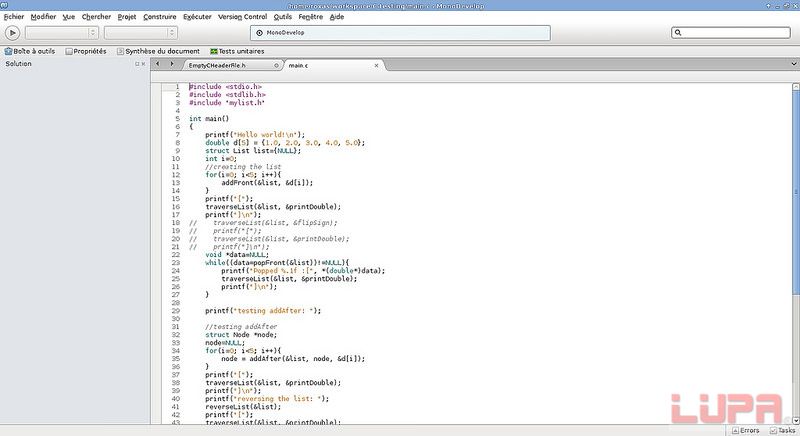Click the MonoDevelop status icon

coord(259,33)
